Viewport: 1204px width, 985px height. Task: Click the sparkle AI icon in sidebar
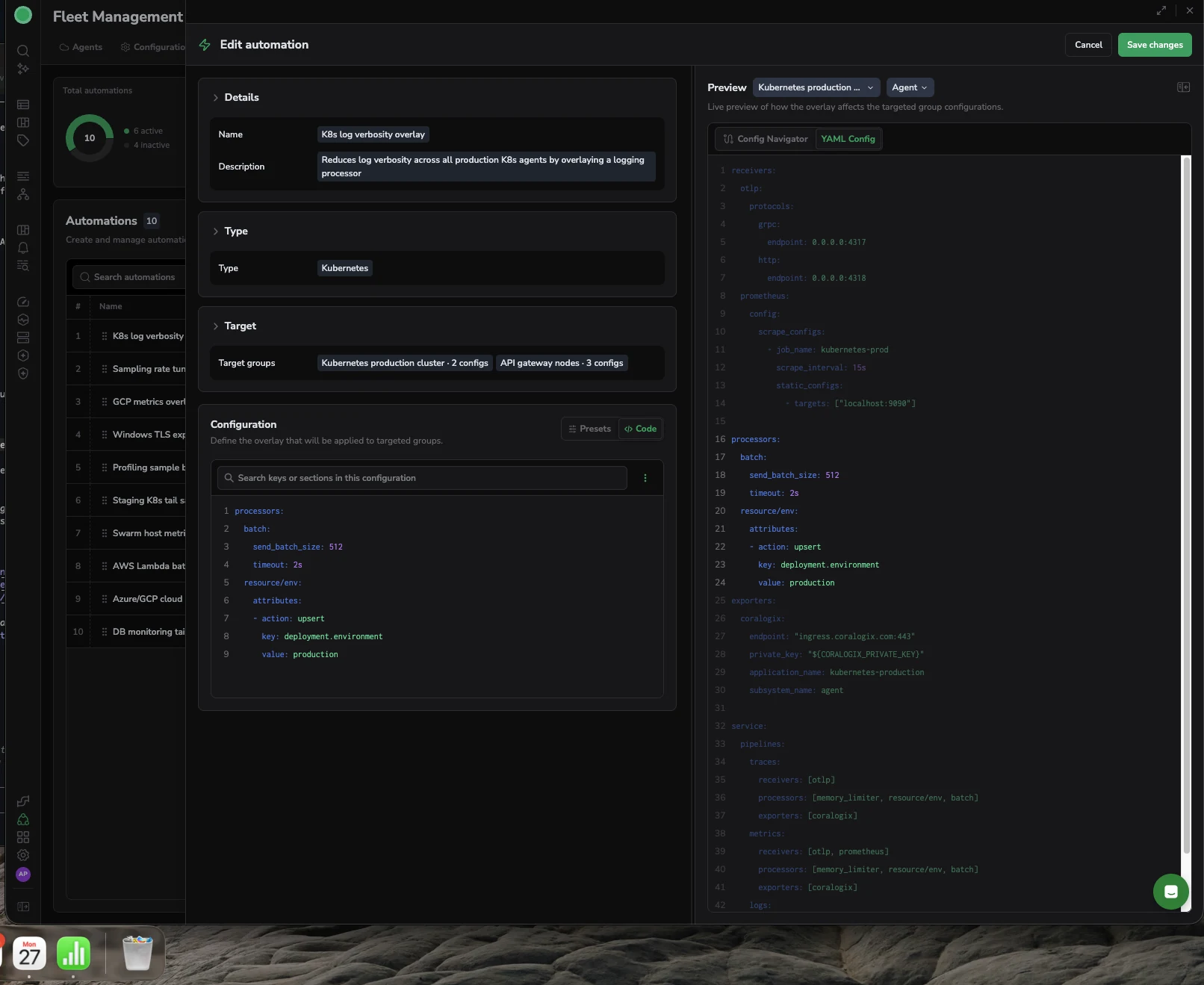point(23,69)
